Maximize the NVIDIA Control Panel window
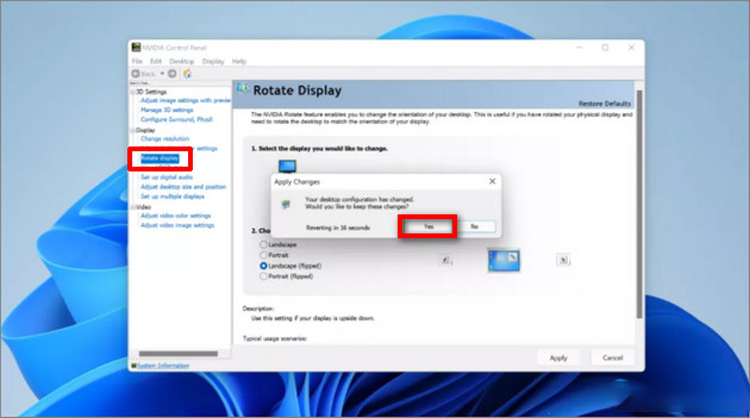The image size is (750, 418). [x=605, y=47]
